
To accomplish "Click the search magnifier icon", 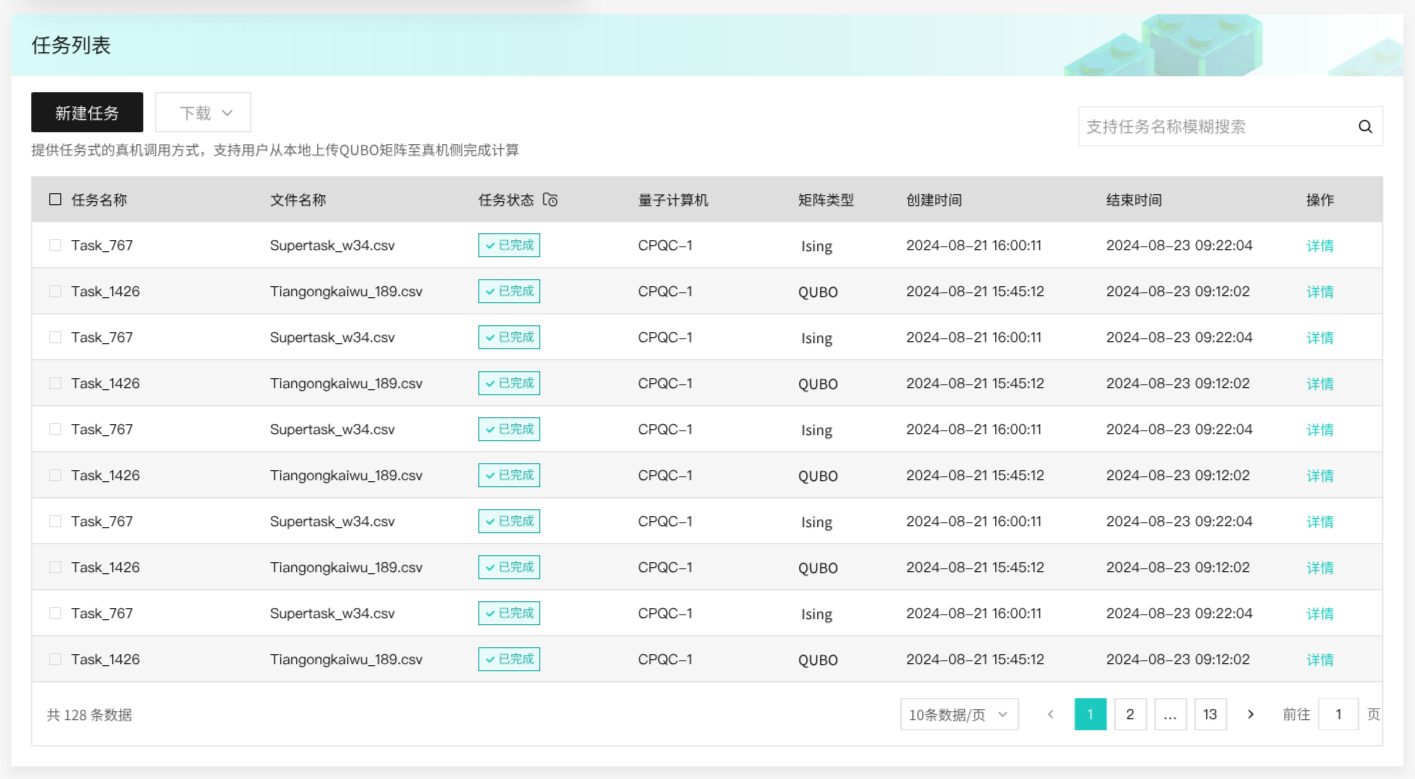I will click(1365, 127).
